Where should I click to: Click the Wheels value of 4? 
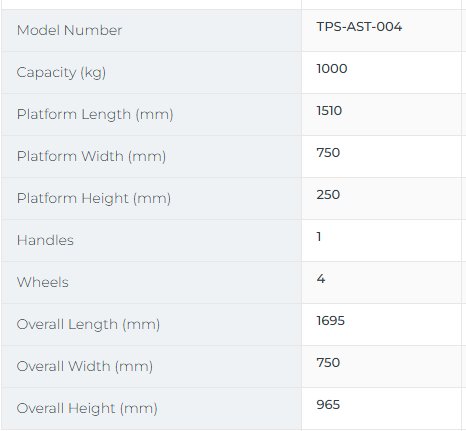[321, 279]
